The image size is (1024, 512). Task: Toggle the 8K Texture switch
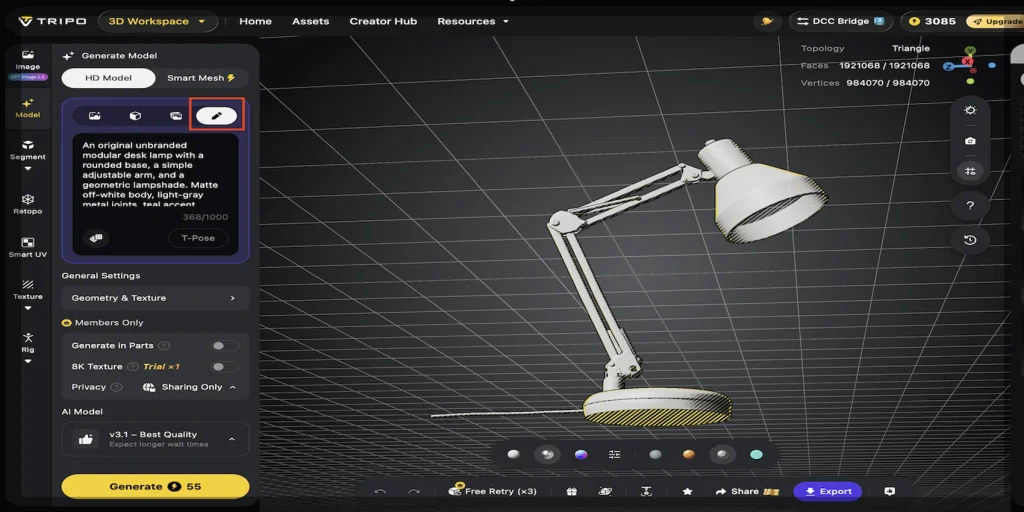click(x=225, y=366)
